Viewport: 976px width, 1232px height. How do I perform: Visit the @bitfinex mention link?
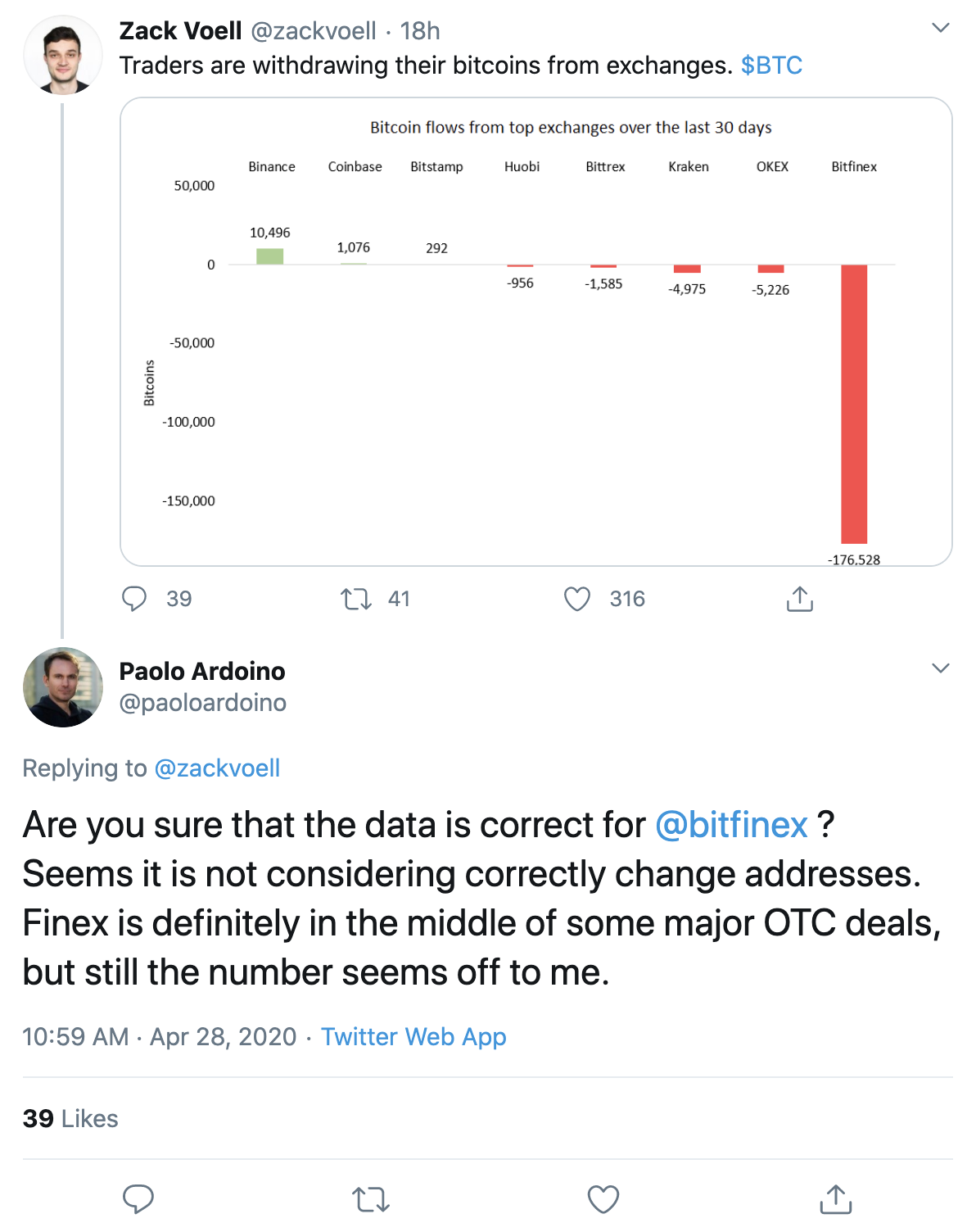point(732,825)
